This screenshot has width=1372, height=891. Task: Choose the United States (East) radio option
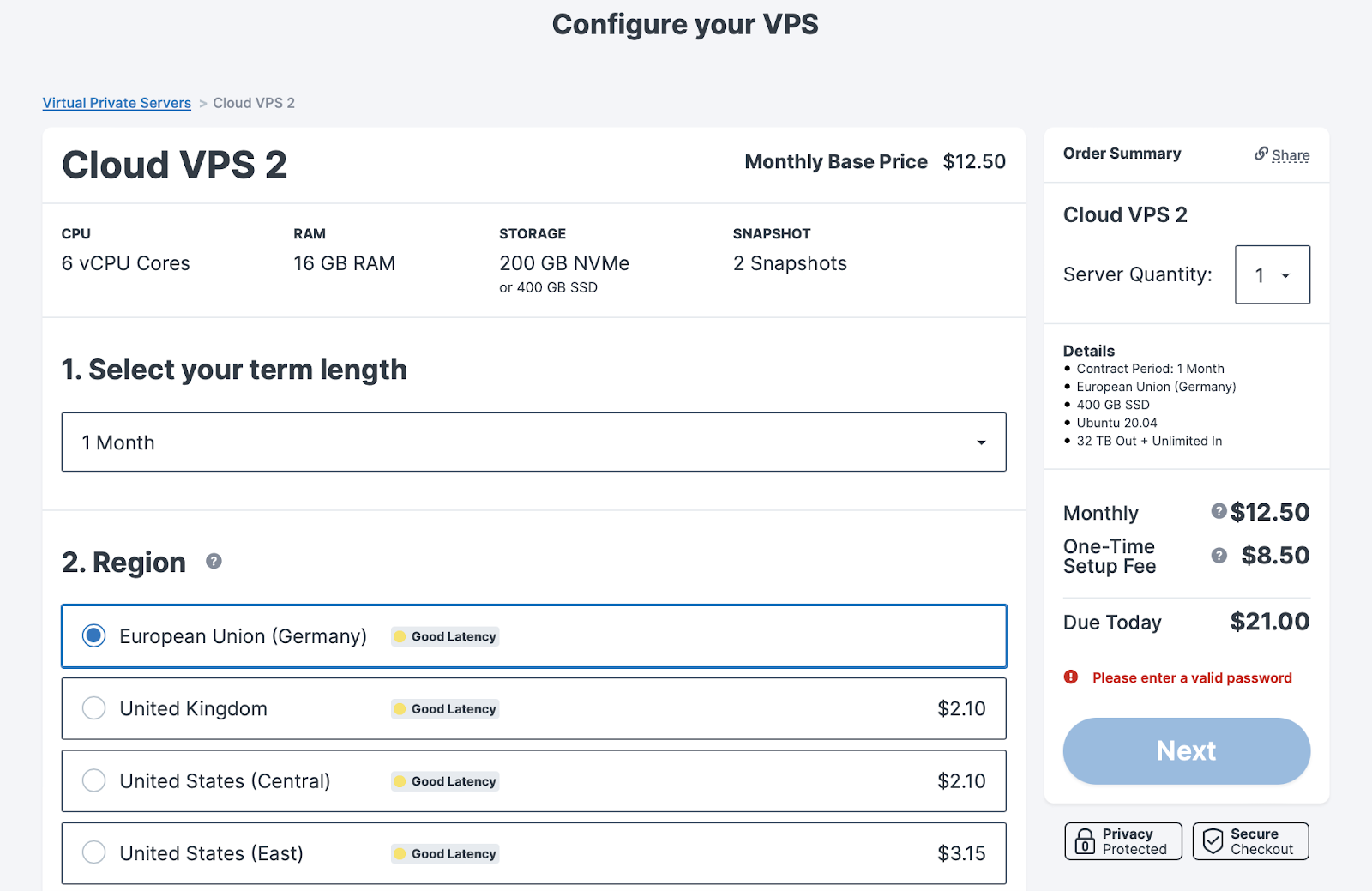[x=93, y=852]
